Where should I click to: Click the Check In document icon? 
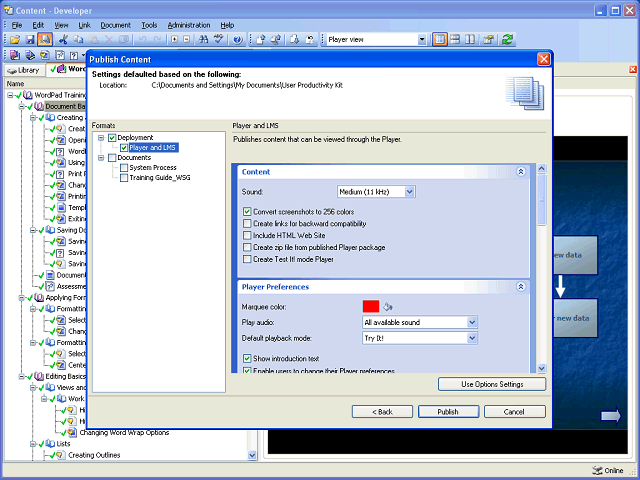[261, 39]
